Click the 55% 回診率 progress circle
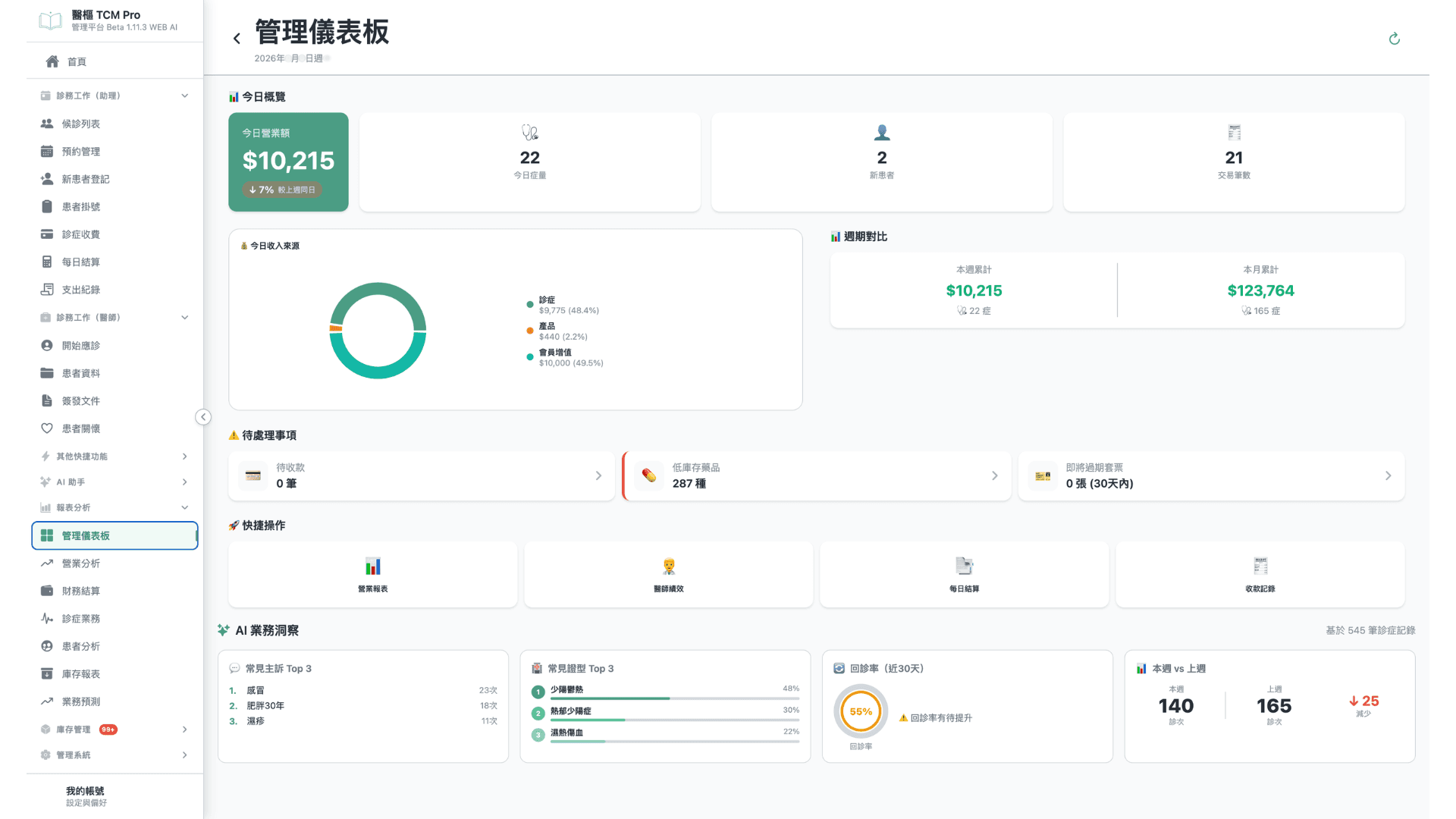Image resolution: width=1456 pixels, height=819 pixels. tap(860, 711)
